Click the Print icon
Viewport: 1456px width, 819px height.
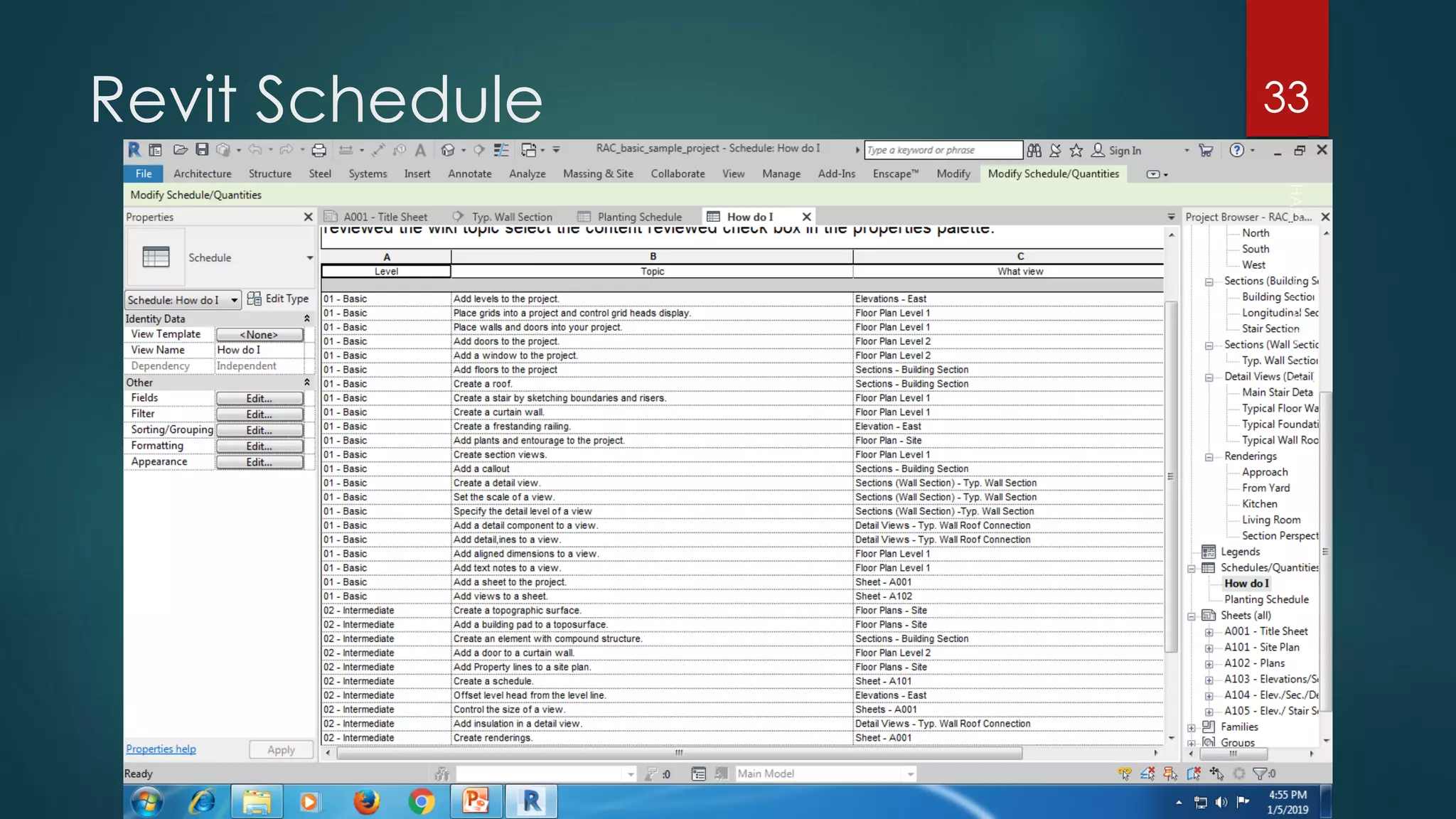[319, 150]
